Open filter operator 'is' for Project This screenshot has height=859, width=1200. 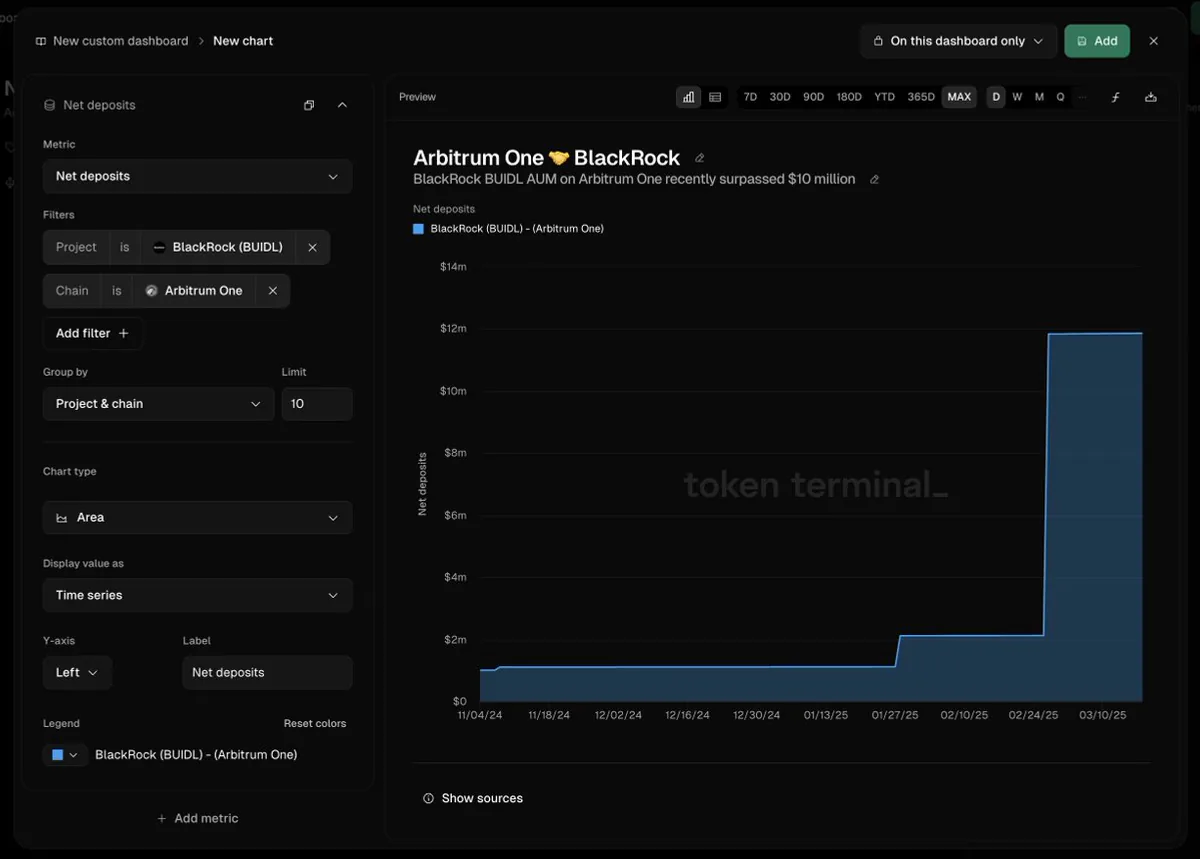125,247
